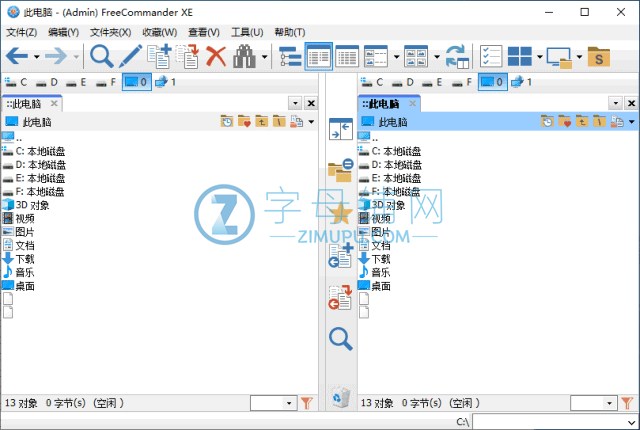Click the pencil edit icon

(130, 56)
